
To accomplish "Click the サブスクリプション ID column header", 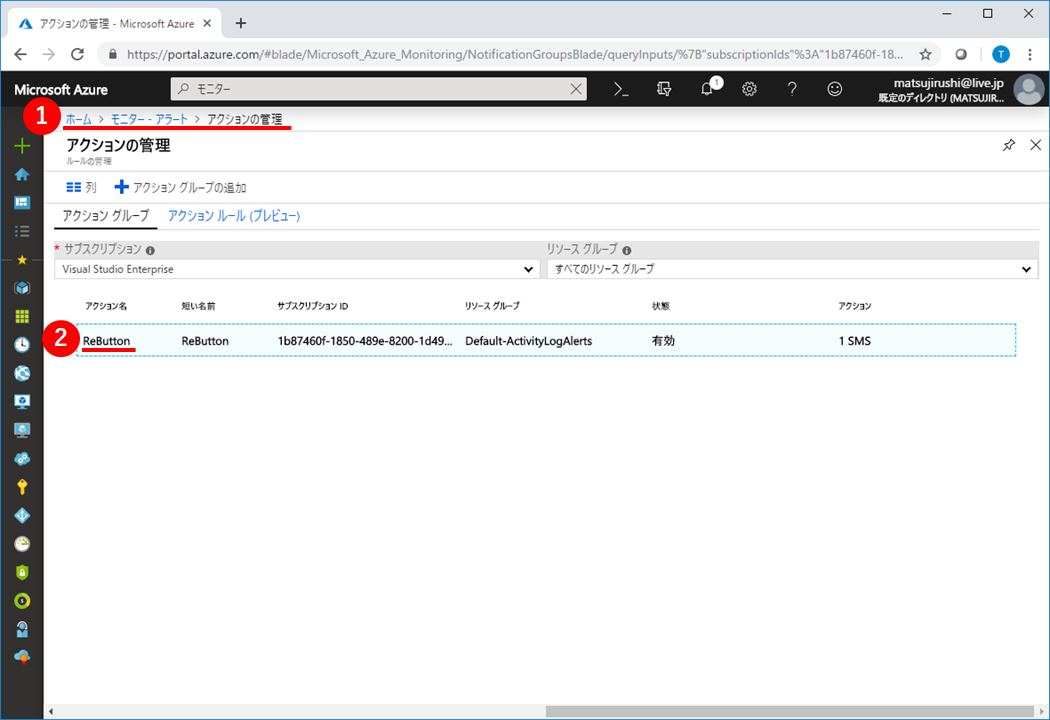I will (x=313, y=306).
